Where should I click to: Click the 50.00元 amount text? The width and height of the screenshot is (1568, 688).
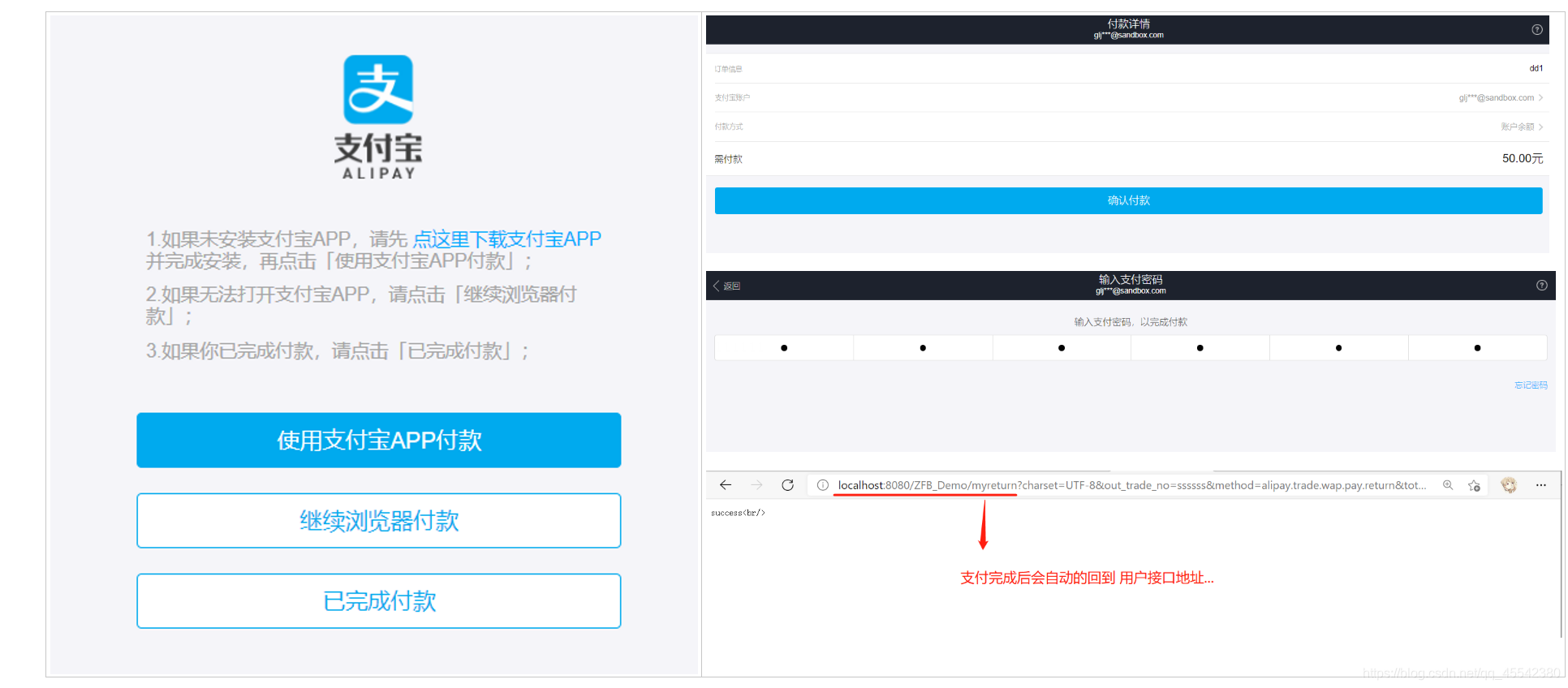(x=1523, y=159)
